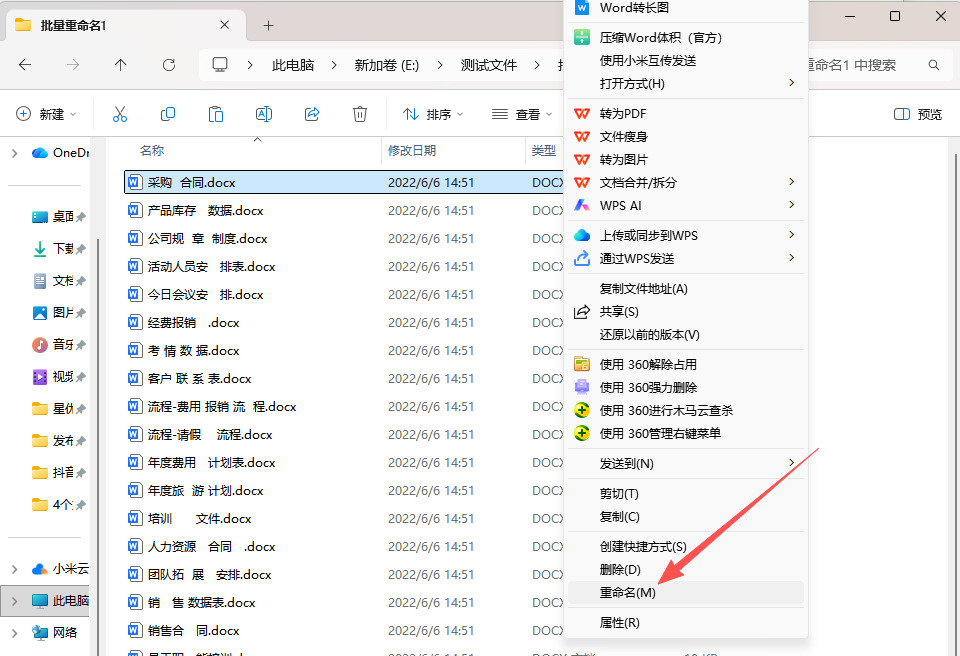Open the 视频 videos shortcut in sidebar

point(59,377)
